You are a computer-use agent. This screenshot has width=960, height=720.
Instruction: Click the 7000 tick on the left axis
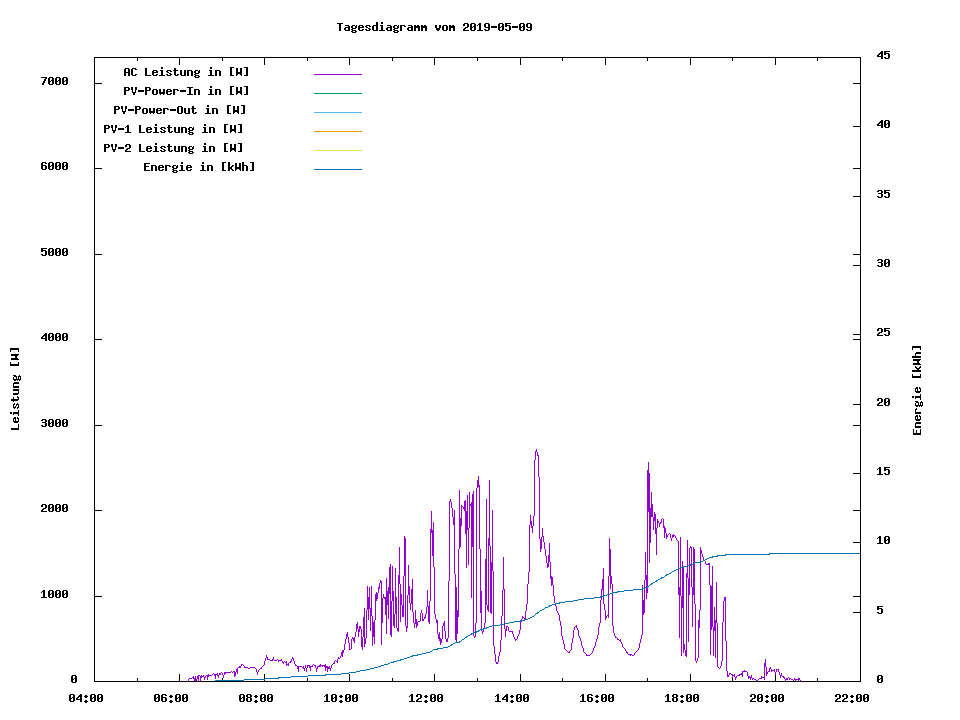coord(54,81)
